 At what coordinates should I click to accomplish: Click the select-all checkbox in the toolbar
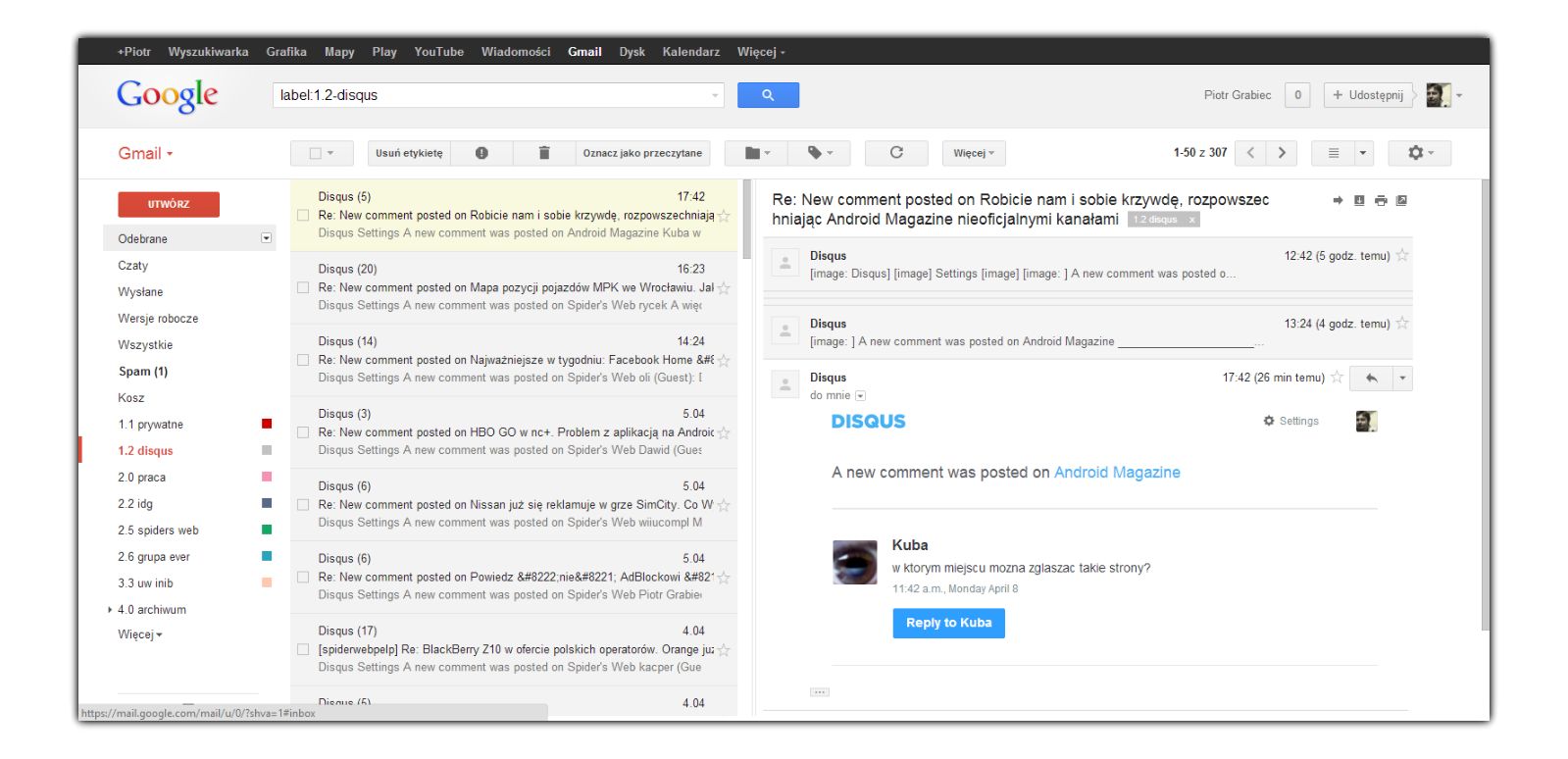tap(315, 153)
